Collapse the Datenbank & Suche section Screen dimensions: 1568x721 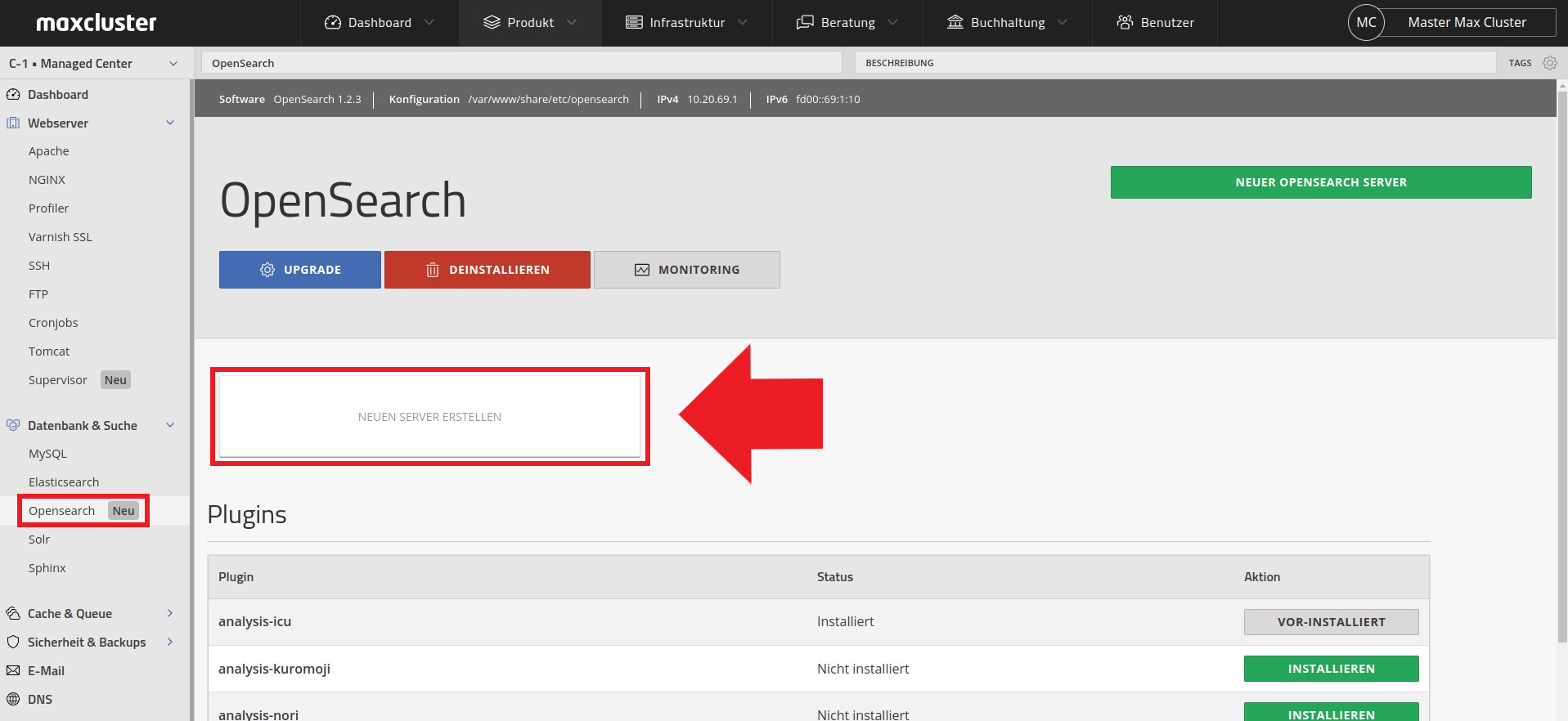pyautogui.click(x=170, y=426)
